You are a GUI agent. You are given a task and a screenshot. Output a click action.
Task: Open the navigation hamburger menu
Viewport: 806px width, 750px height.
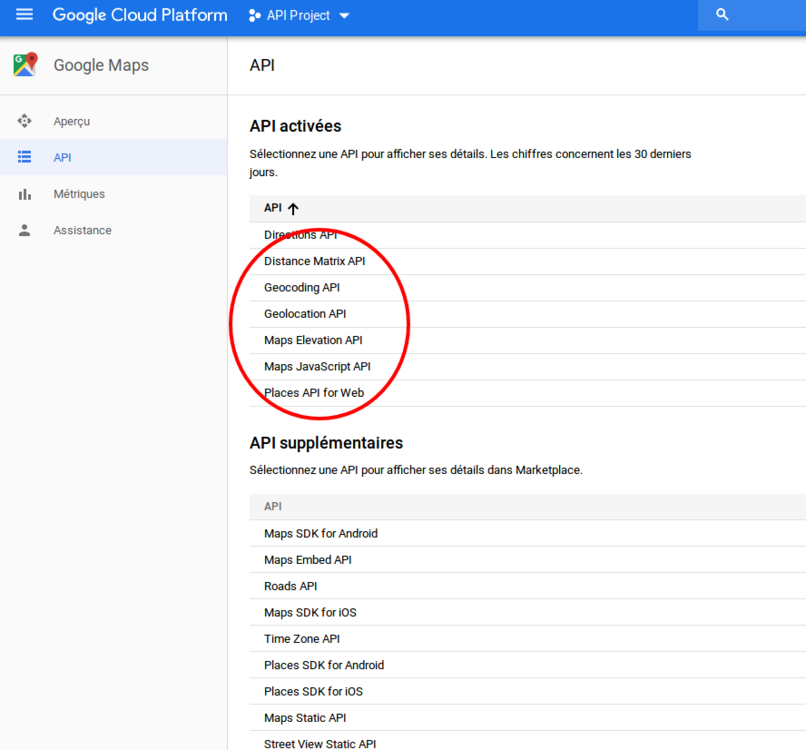(24, 14)
